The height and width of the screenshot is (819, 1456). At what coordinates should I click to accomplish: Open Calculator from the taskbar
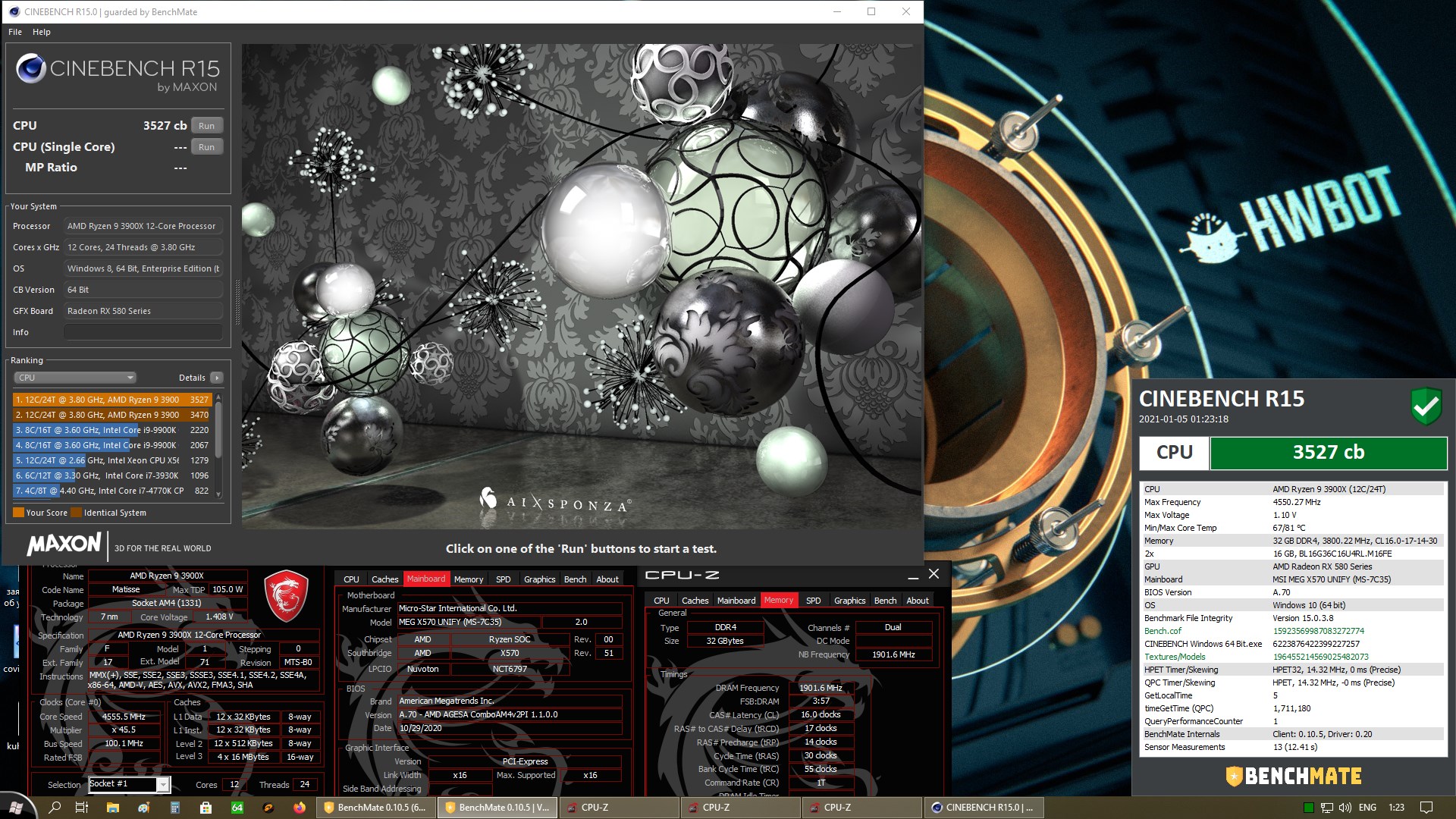coord(175,808)
